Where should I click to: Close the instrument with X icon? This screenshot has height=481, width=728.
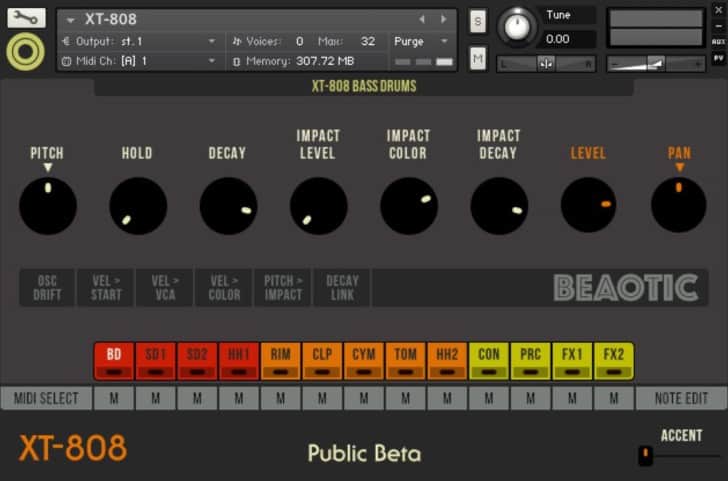pyautogui.click(x=718, y=10)
